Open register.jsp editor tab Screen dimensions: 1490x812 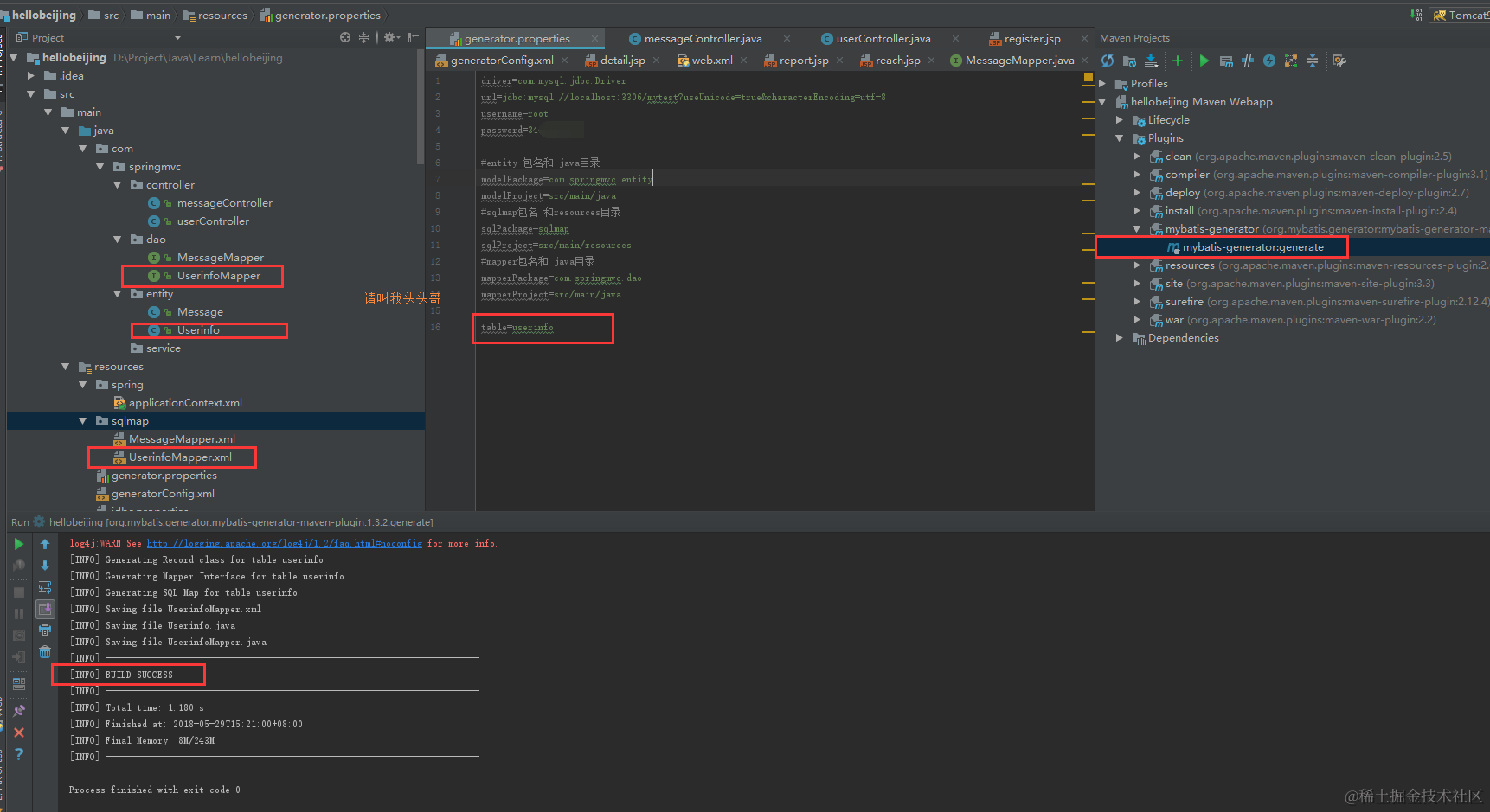click(x=1032, y=38)
